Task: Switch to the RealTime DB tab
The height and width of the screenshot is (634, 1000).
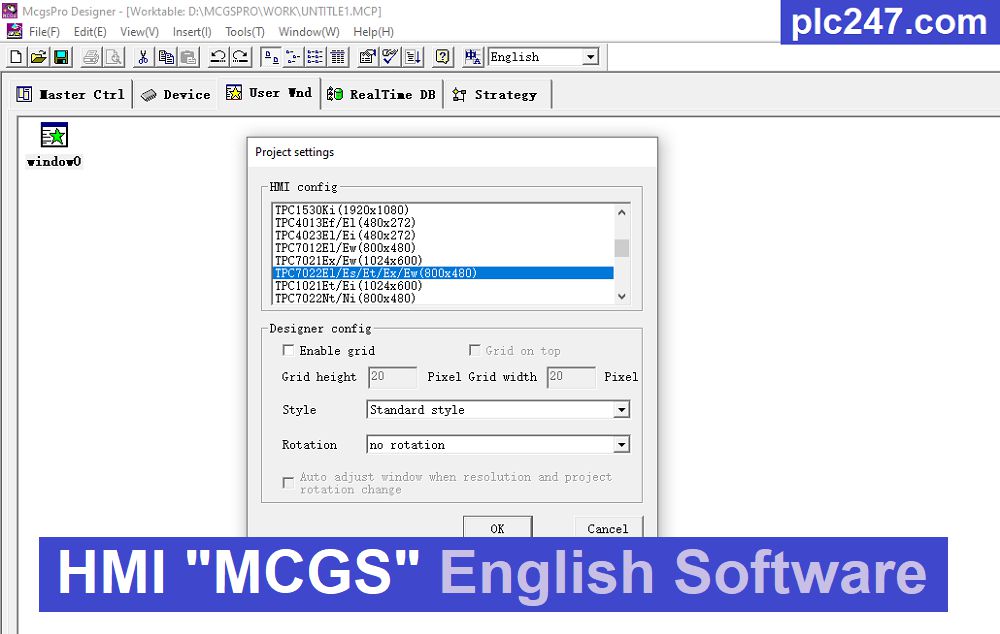Action: (x=381, y=94)
